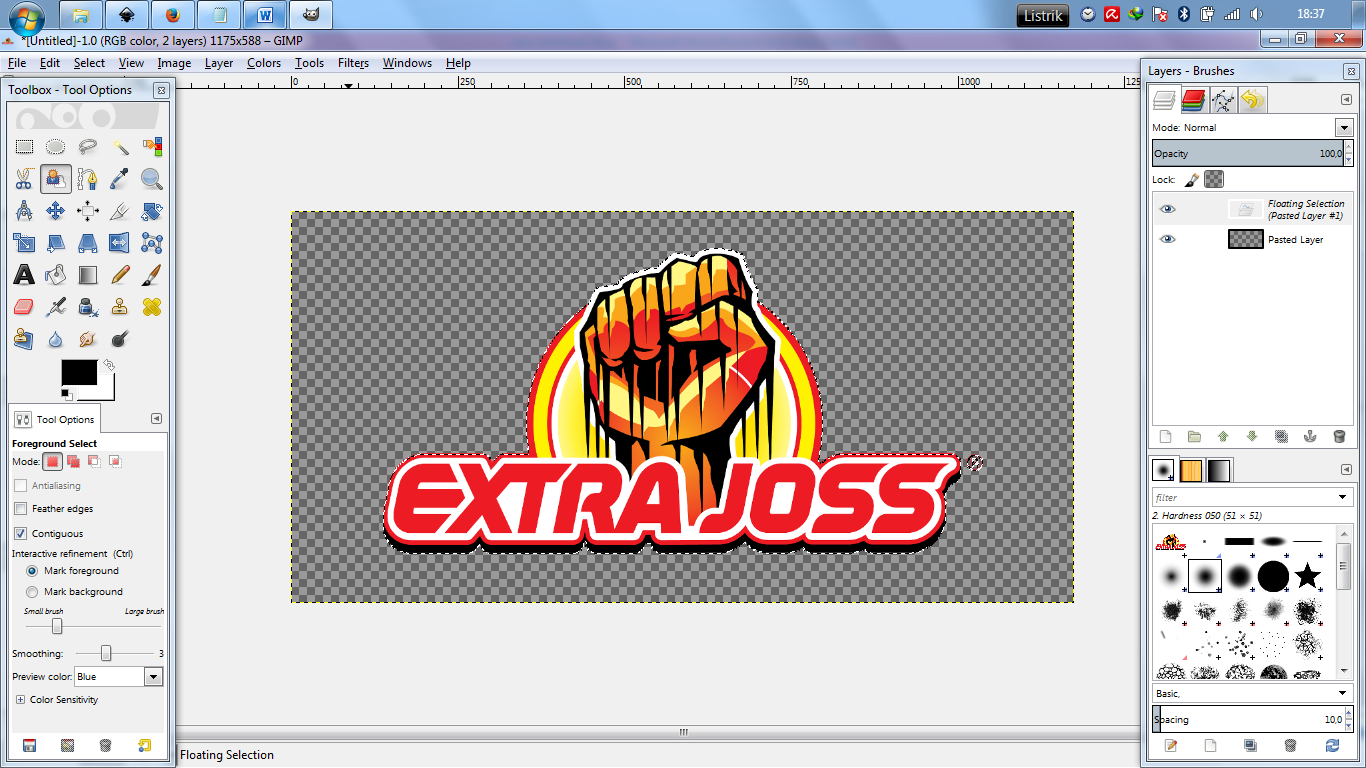Screen dimensions: 1366x768
Task: Expand the Color Sensitivity section
Action: click(x=20, y=700)
